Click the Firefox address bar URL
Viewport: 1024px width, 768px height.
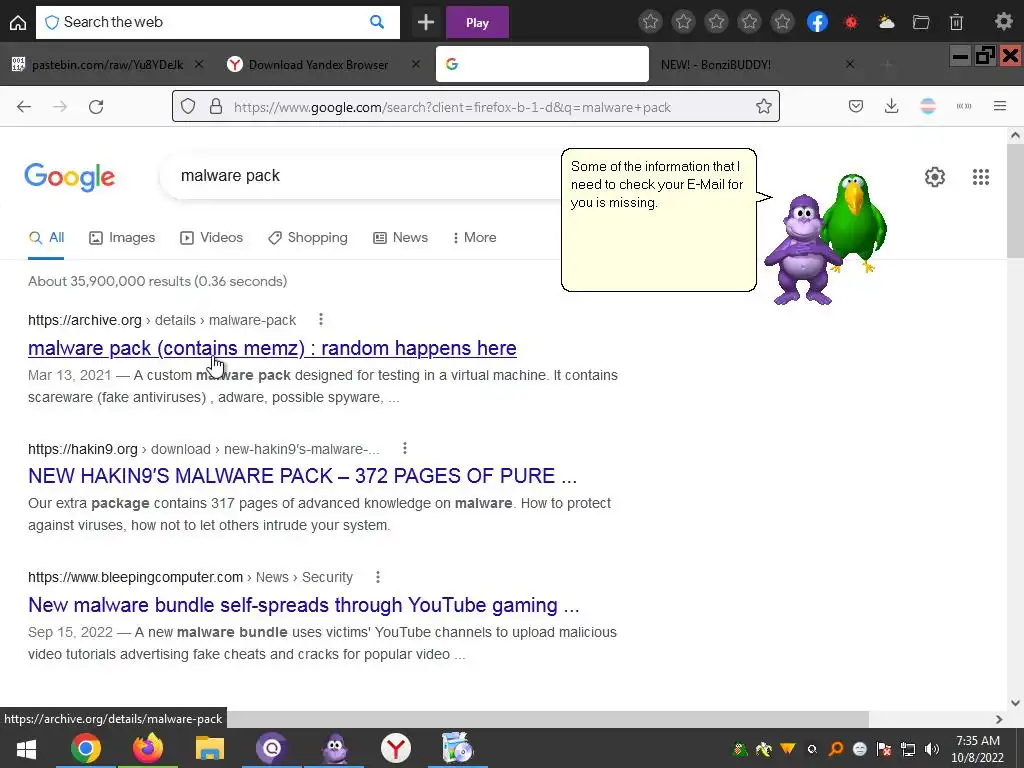point(452,107)
